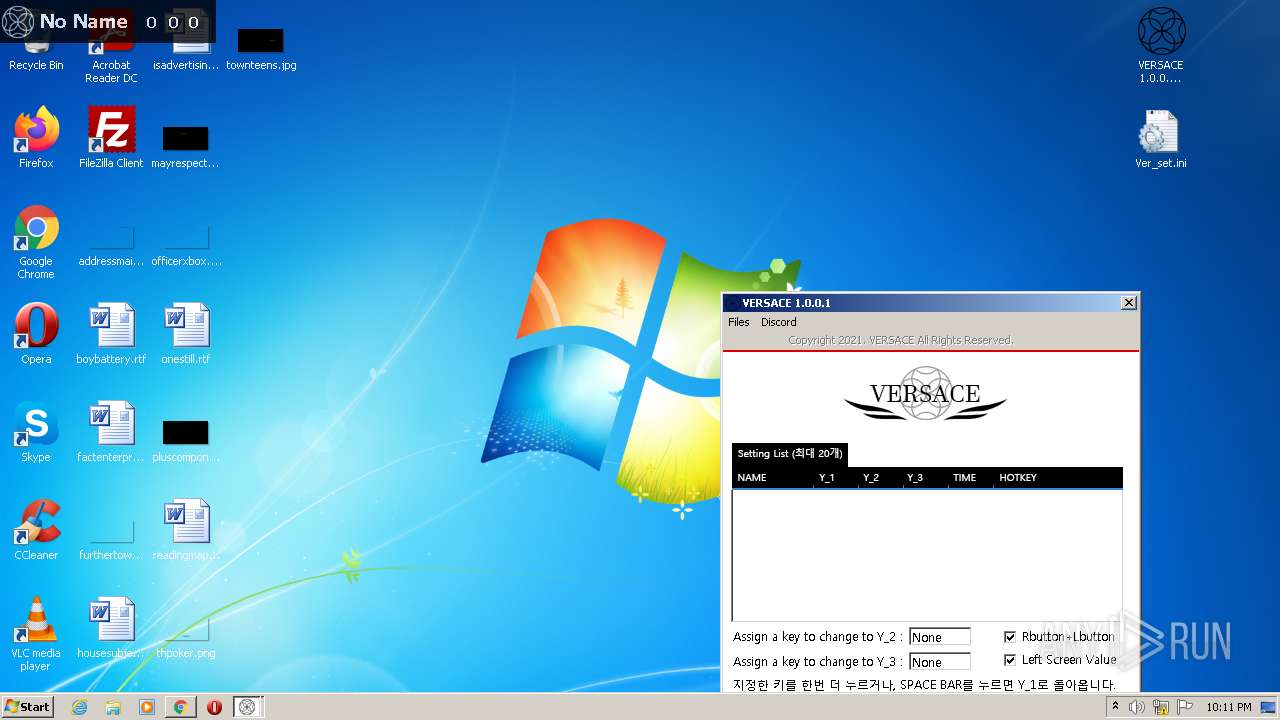The image size is (1280, 720).
Task: Open the Recycle Bin desktop icon
Action: coord(36,45)
